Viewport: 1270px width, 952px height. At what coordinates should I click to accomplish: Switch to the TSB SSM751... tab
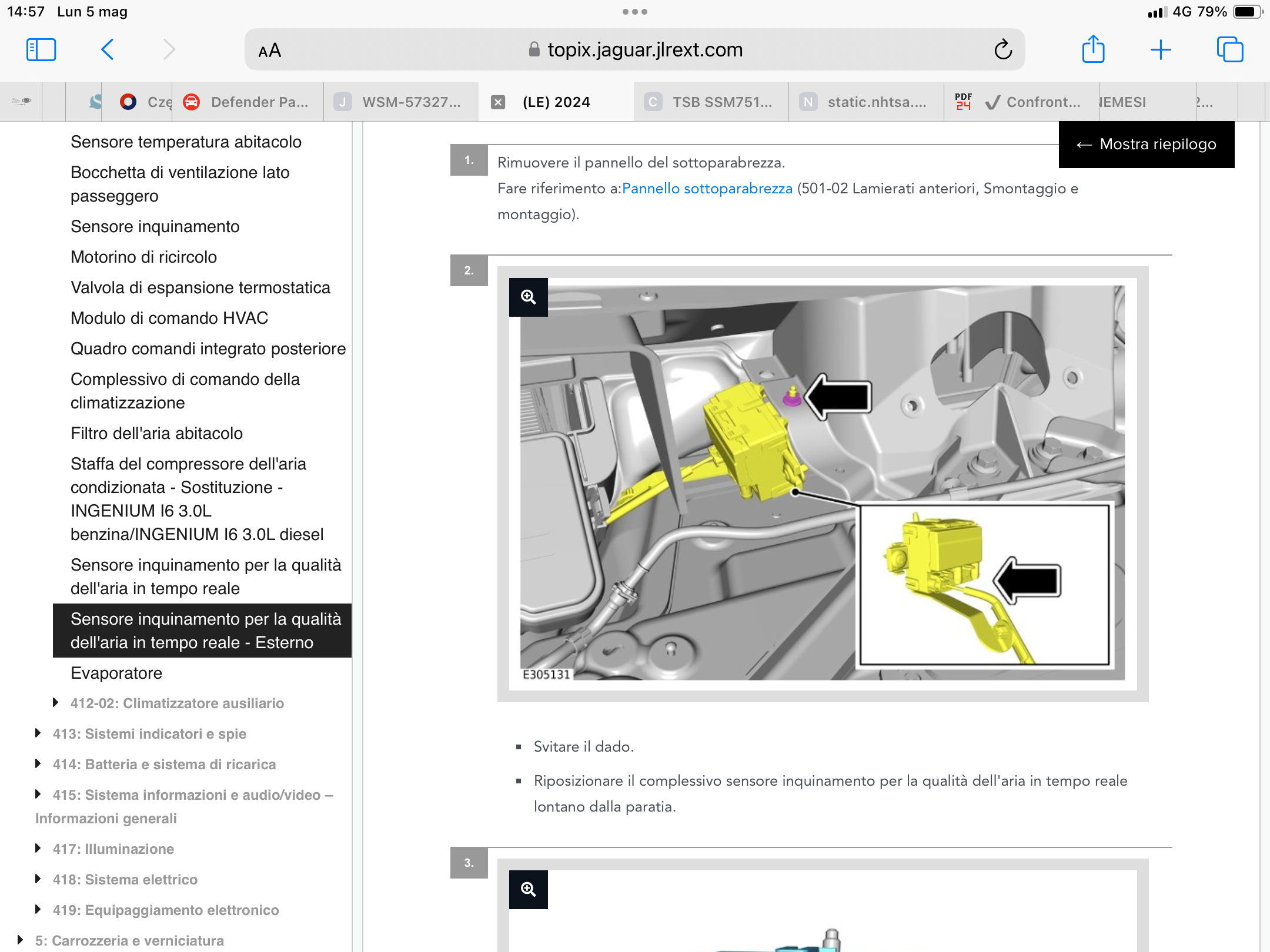click(x=711, y=102)
